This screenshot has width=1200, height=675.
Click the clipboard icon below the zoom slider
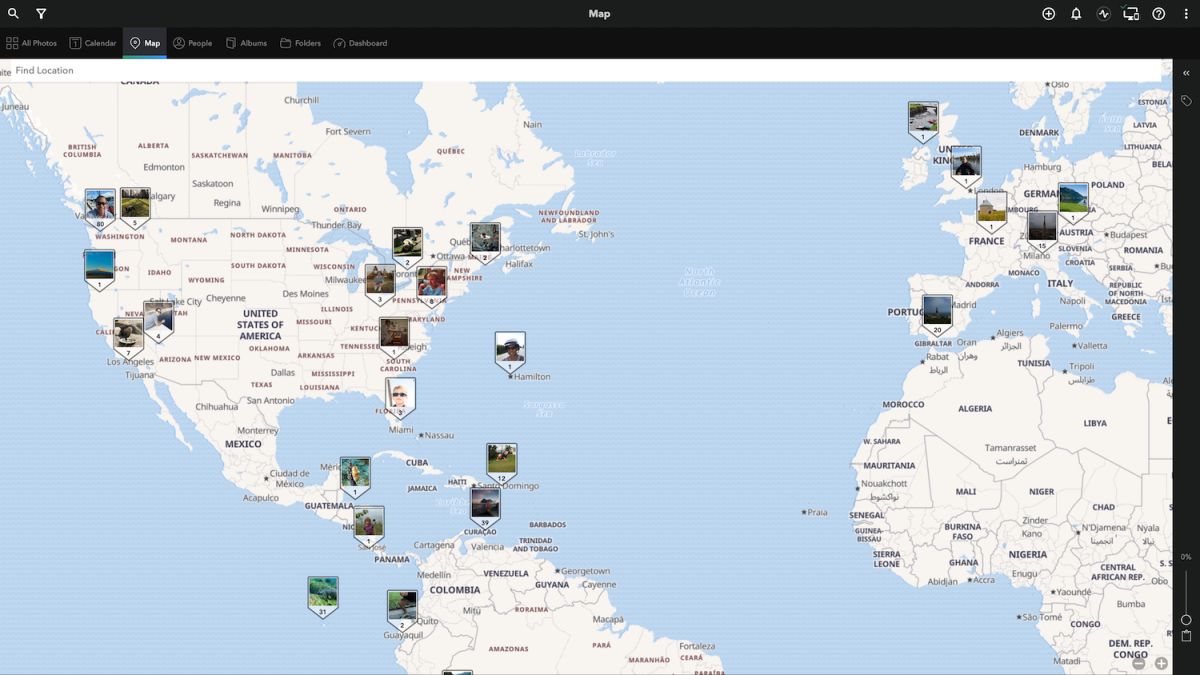(1186, 635)
